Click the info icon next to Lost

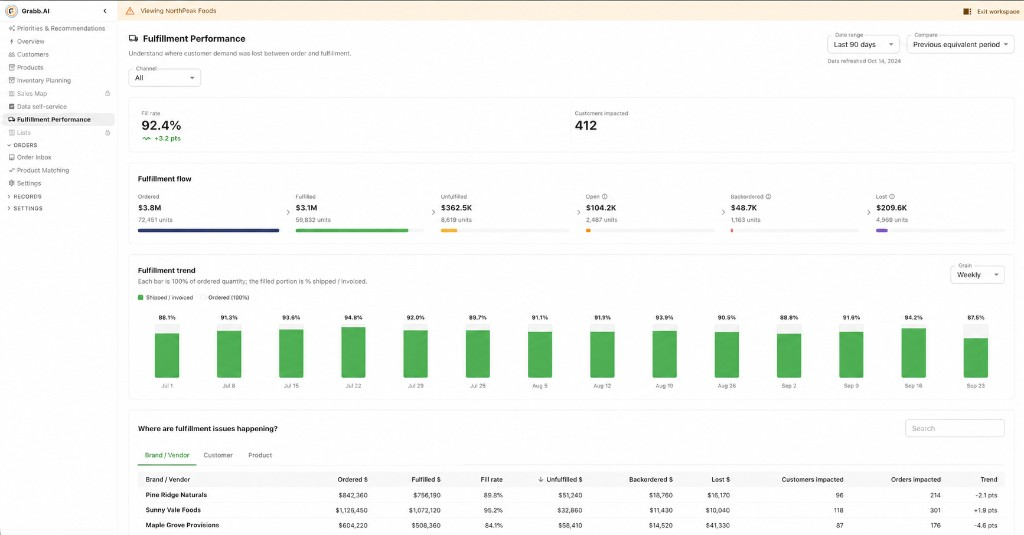pyautogui.click(x=892, y=197)
